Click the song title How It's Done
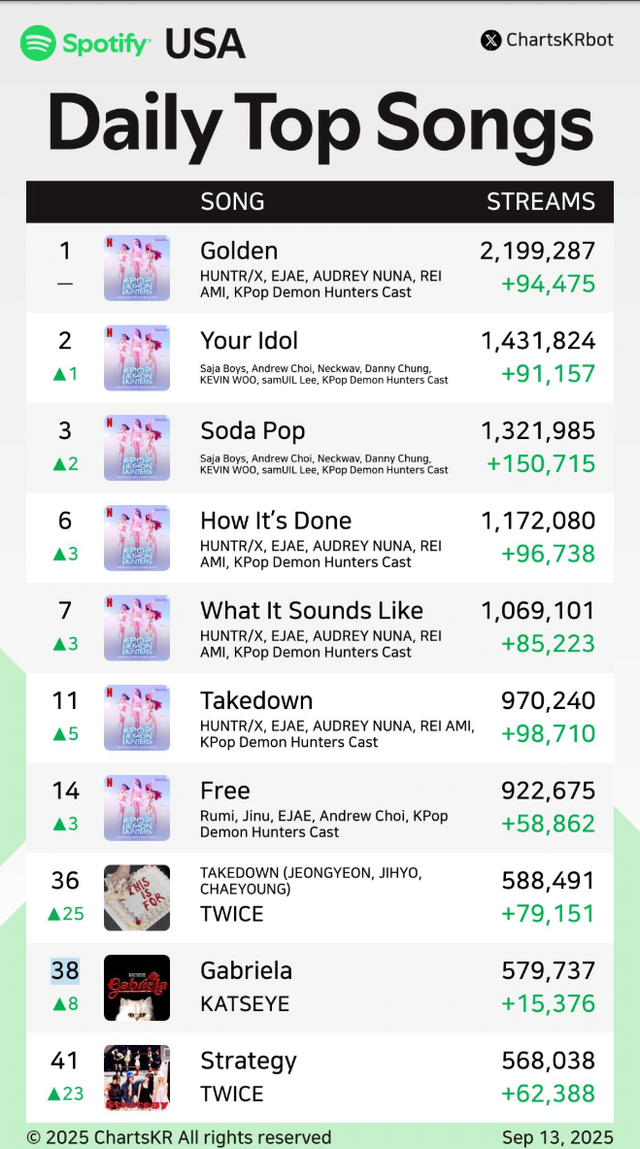Image resolution: width=640 pixels, height=1149 pixels. coord(276,521)
